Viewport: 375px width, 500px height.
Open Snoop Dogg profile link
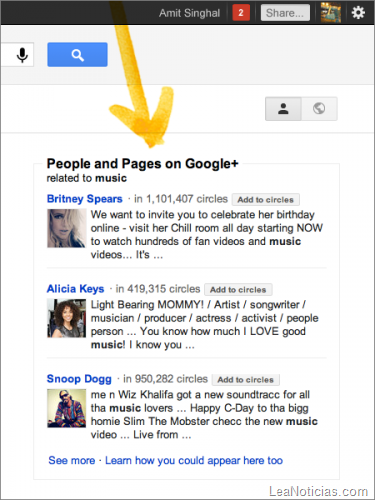[79, 379]
